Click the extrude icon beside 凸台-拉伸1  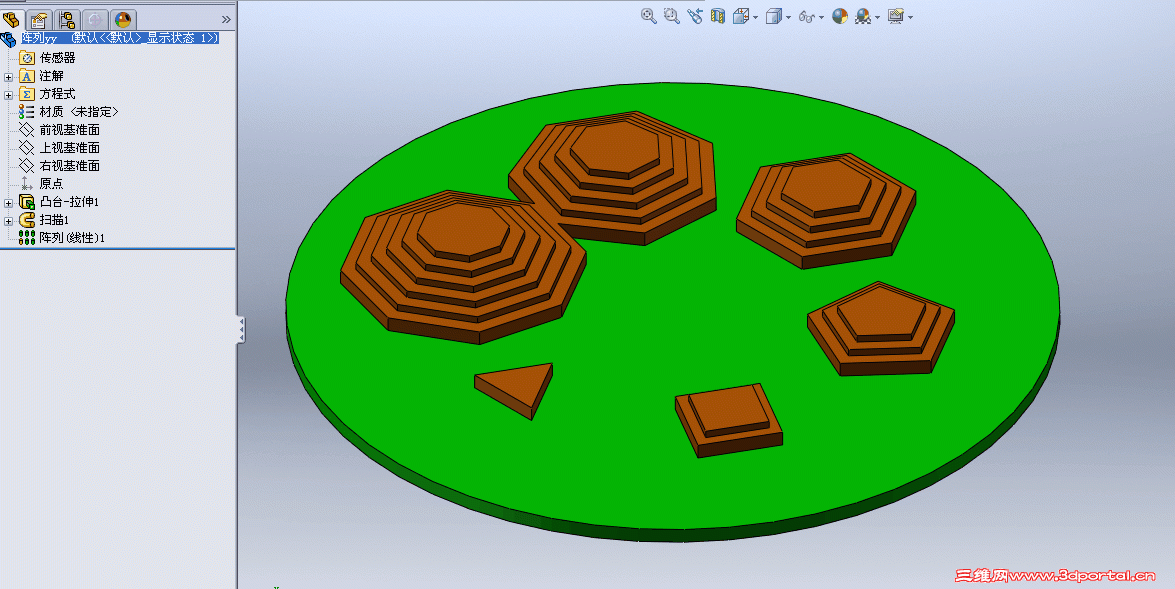(x=27, y=202)
